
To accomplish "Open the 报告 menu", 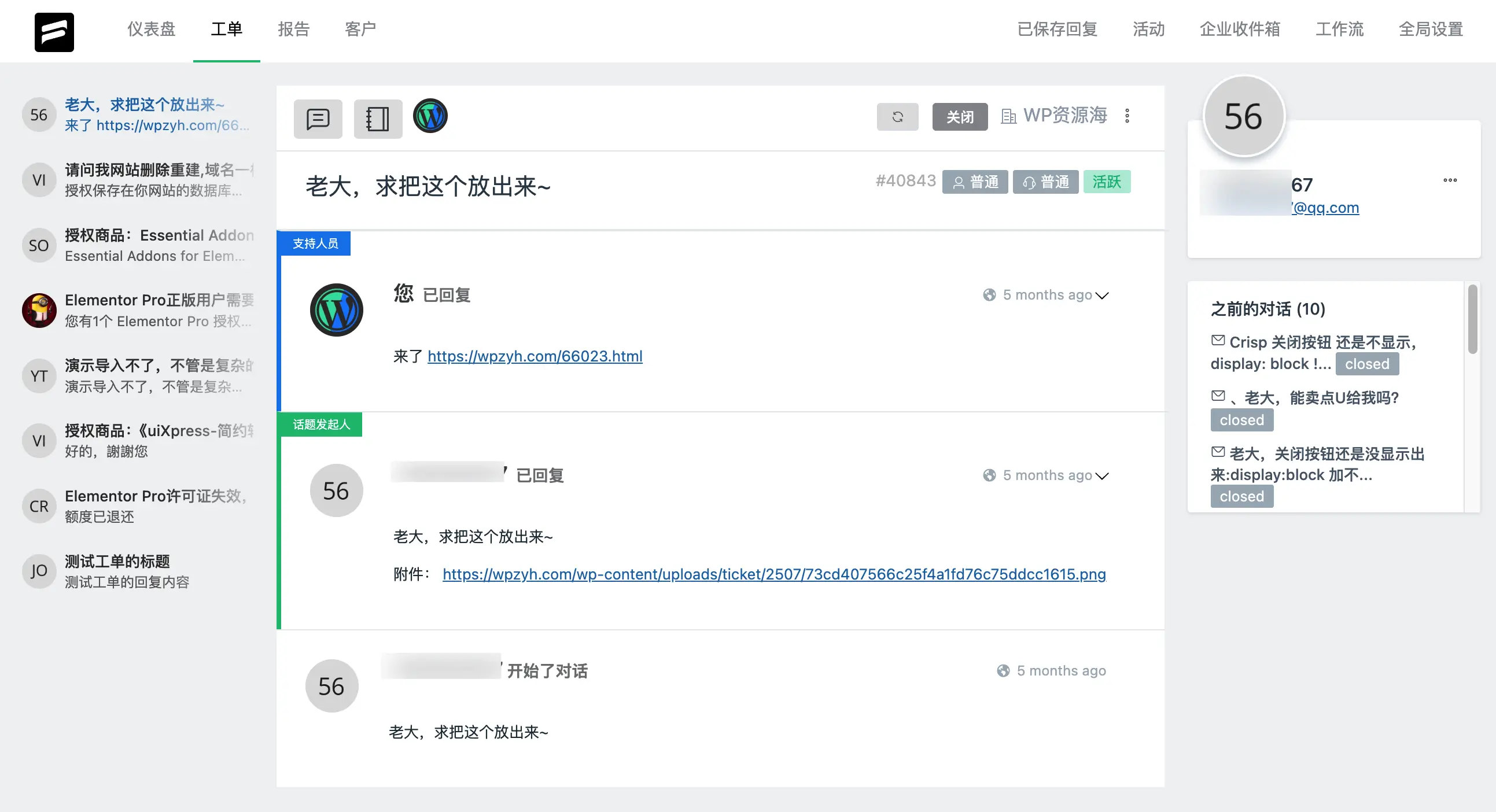I will click(293, 29).
